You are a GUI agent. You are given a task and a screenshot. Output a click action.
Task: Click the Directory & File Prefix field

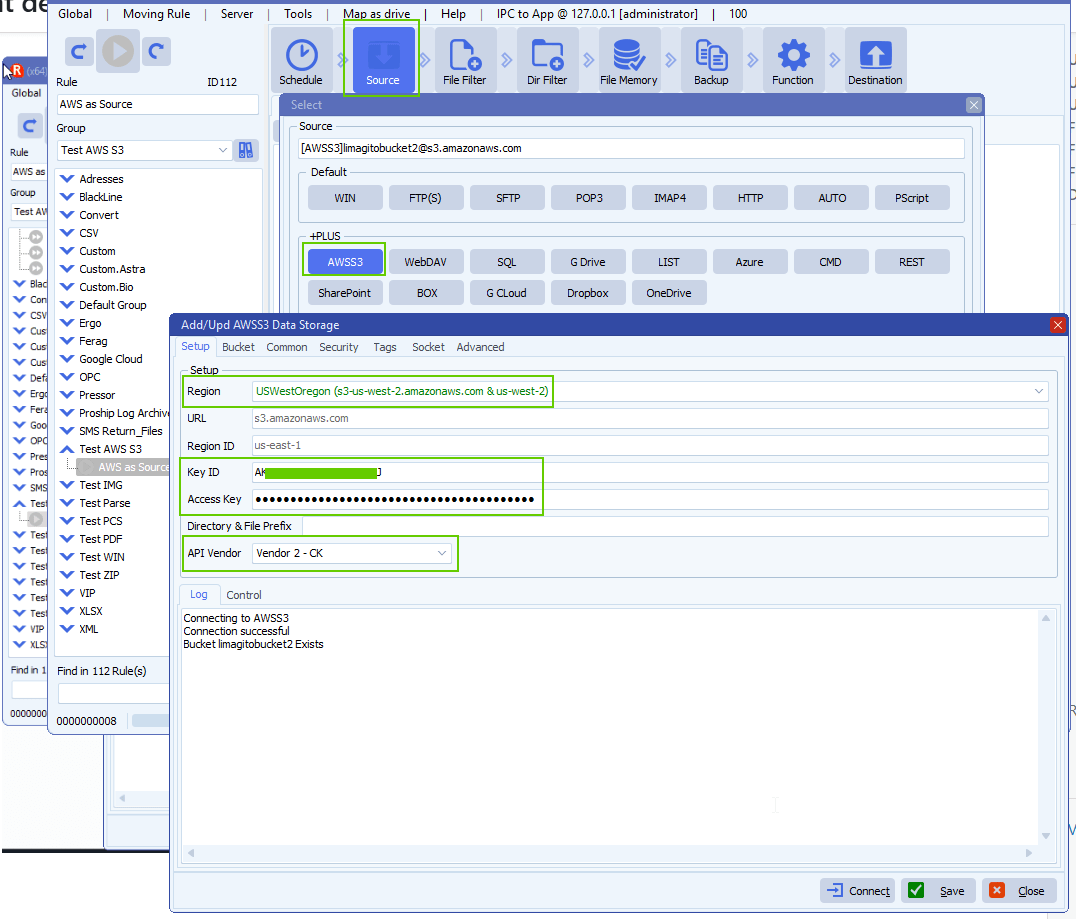click(675, 526)
